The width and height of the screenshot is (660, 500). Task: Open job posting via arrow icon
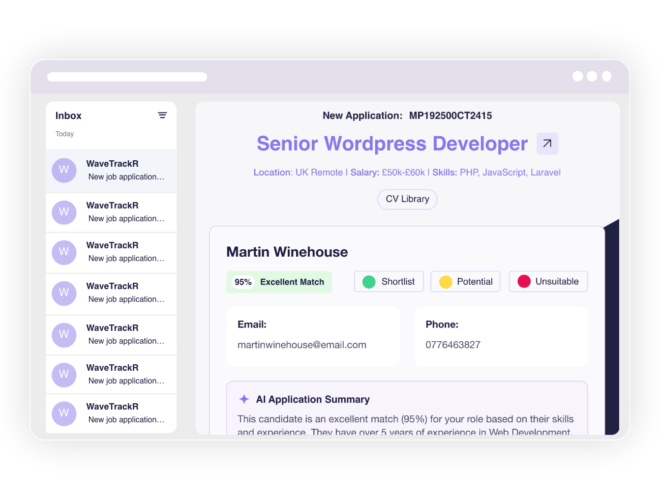pos(547,144)
